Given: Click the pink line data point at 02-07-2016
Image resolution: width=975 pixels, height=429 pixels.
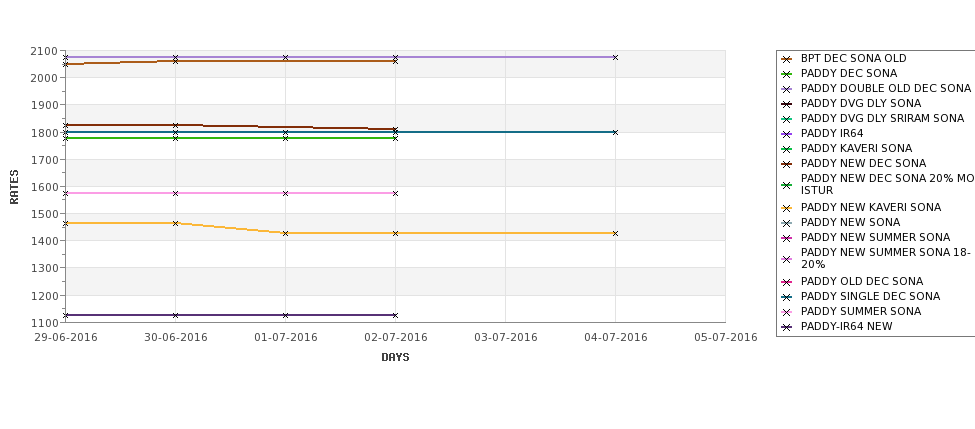Looking at the screenshot, I should coord(395,193).
